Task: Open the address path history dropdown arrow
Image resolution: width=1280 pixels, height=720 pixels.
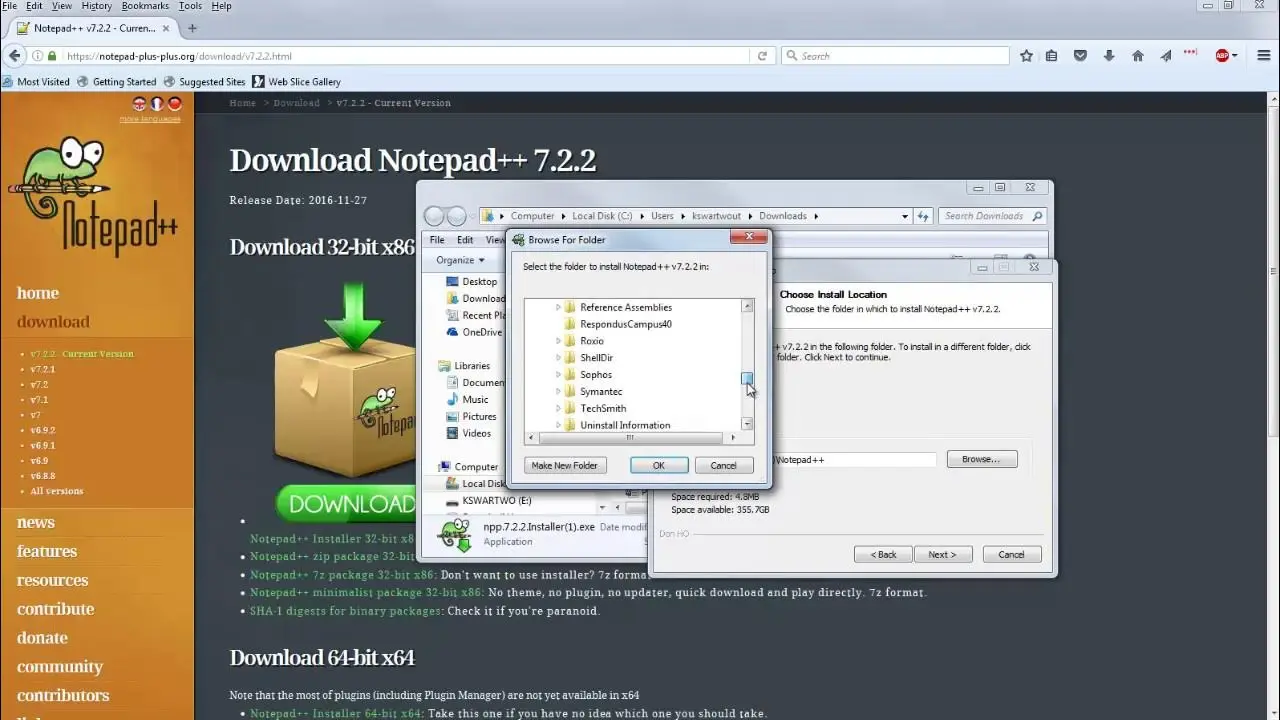Action: point(904,216)
